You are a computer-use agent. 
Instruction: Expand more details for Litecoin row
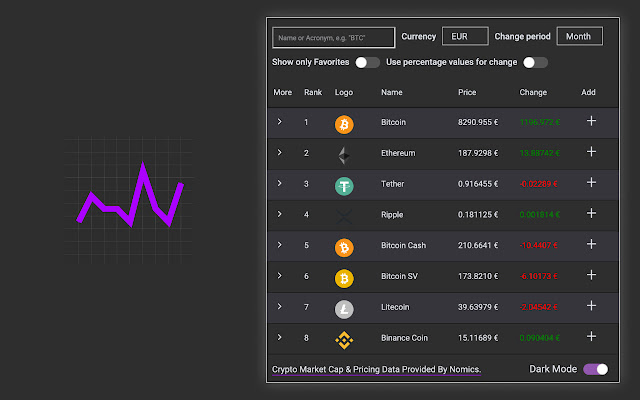click(x=280, y=307)
